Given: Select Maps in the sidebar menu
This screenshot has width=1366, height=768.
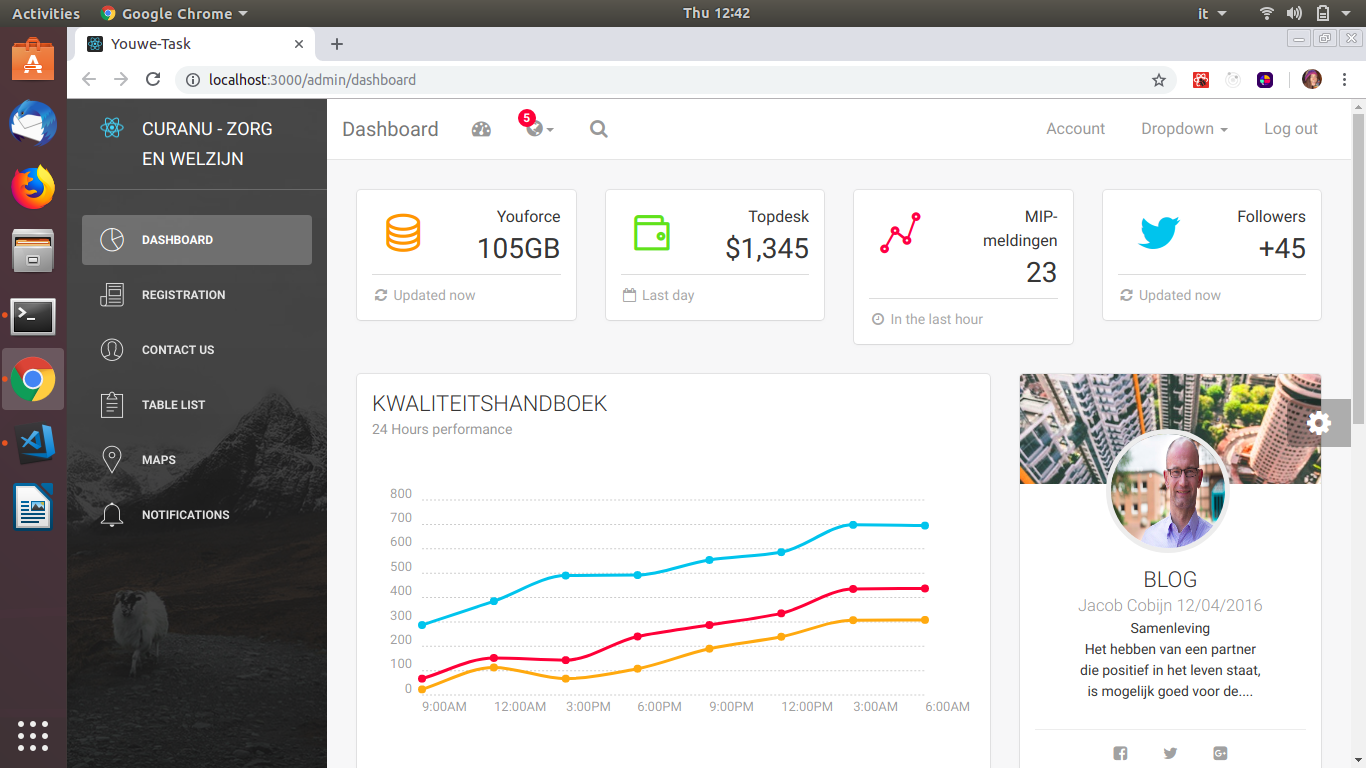Looking at the screenshot, I should 158,460.
